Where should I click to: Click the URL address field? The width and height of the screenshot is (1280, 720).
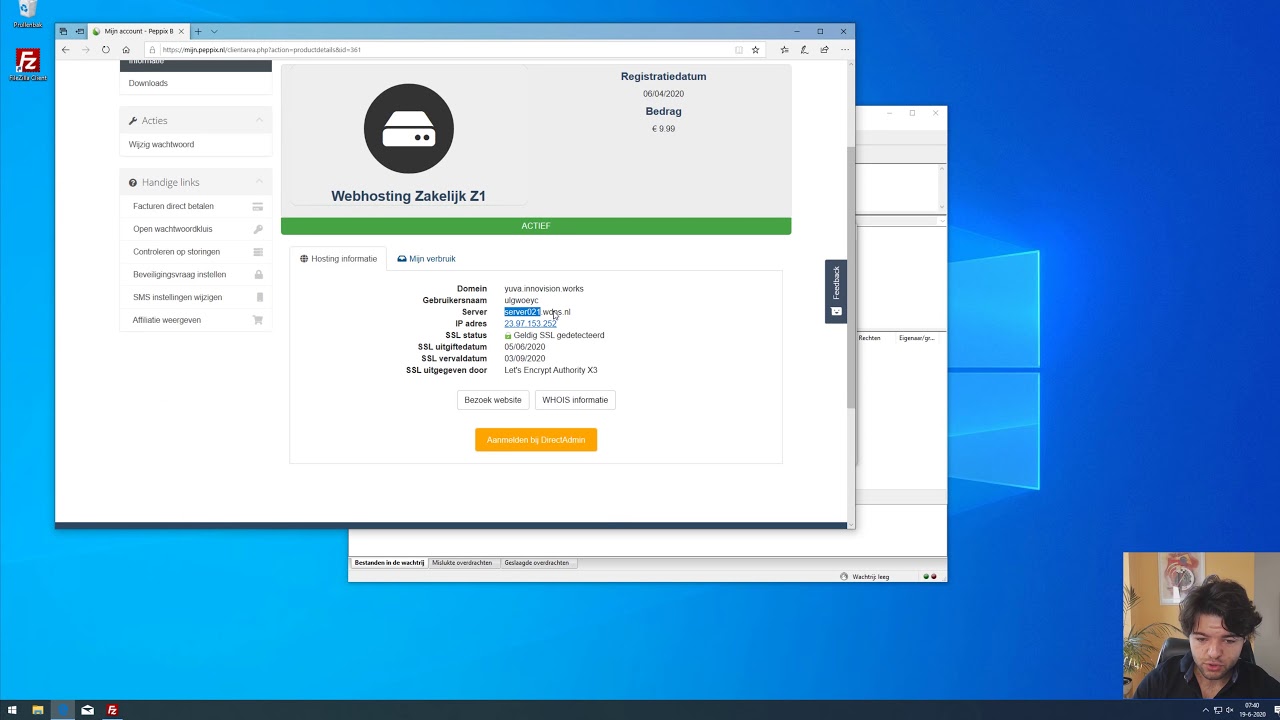[440, 49]
